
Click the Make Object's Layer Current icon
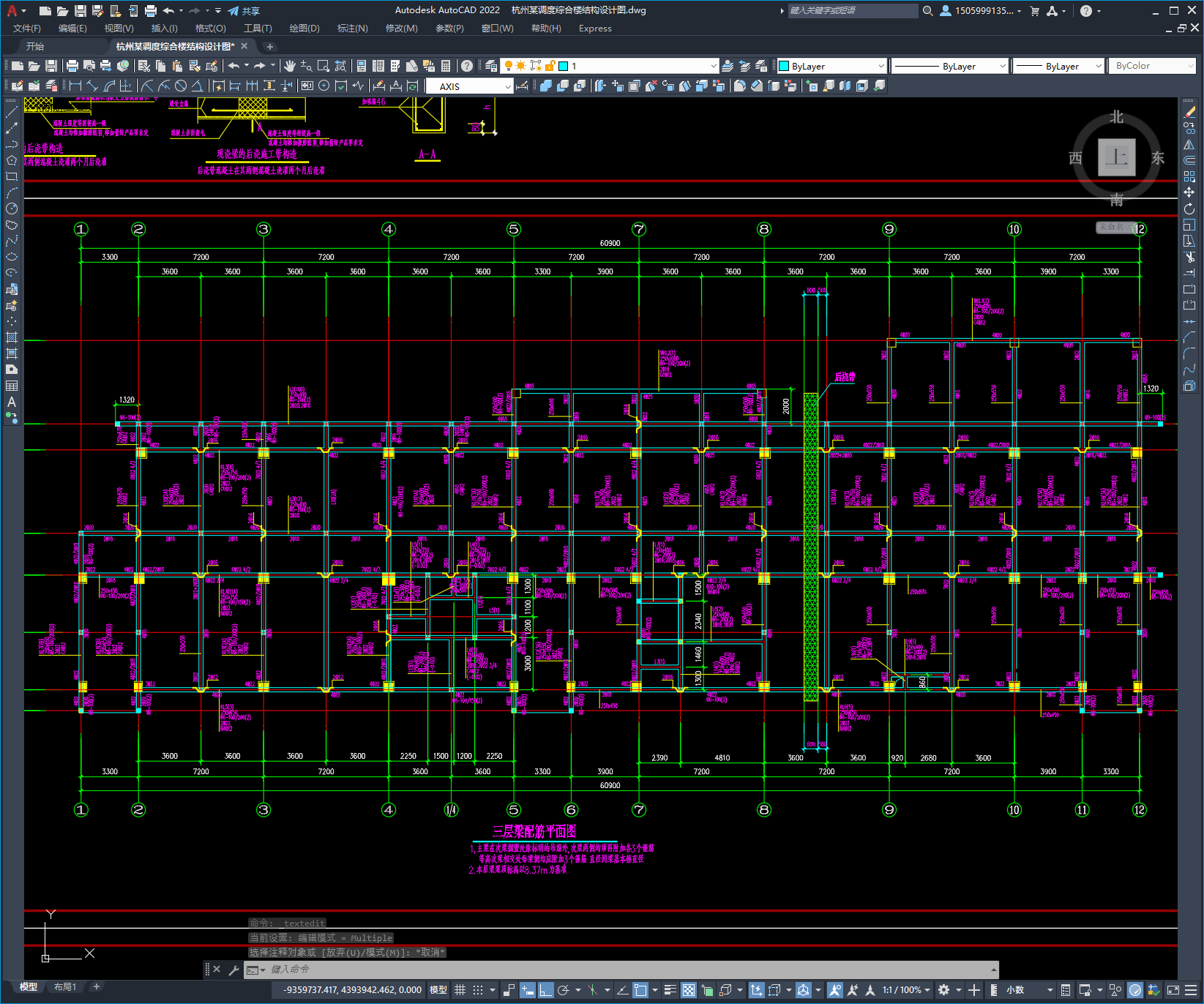[728, 66]
